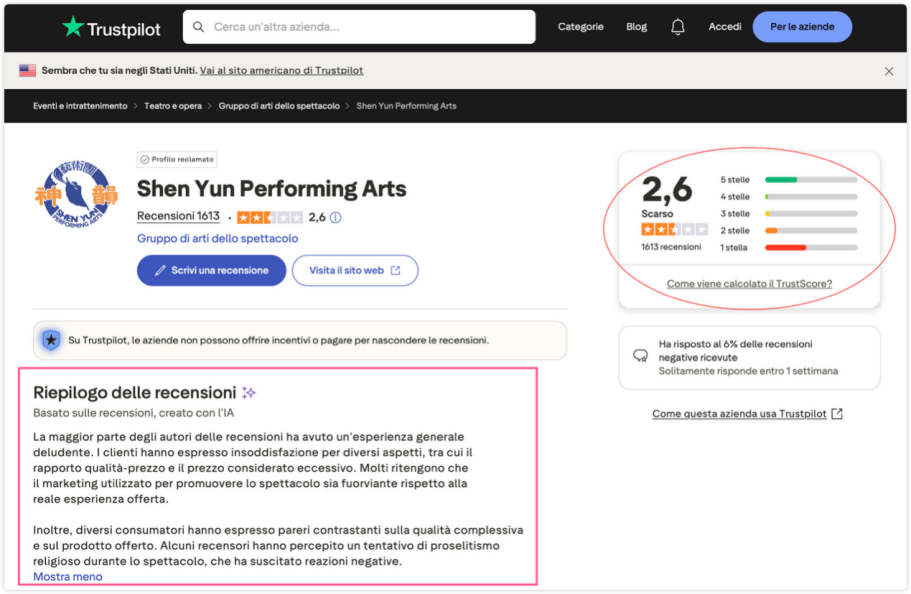
Task: Open Come viene calcolato il TrustScore link
Action: coord(749,284)
